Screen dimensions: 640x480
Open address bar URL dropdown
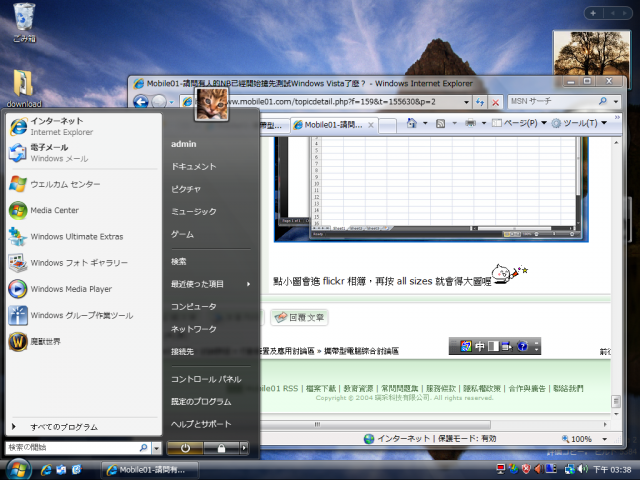(x=466, y=102)
